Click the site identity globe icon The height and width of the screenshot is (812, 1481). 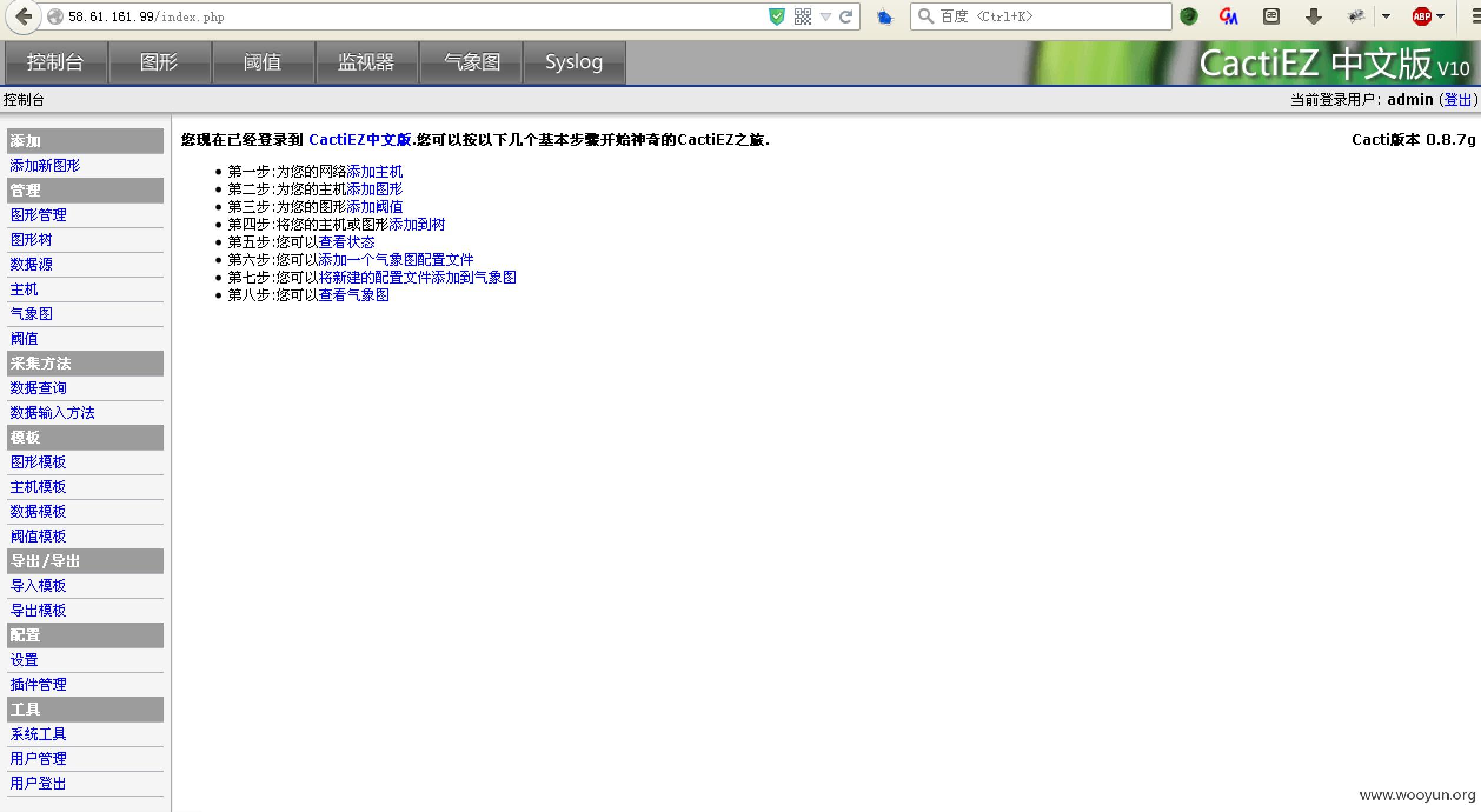(55, 16)
